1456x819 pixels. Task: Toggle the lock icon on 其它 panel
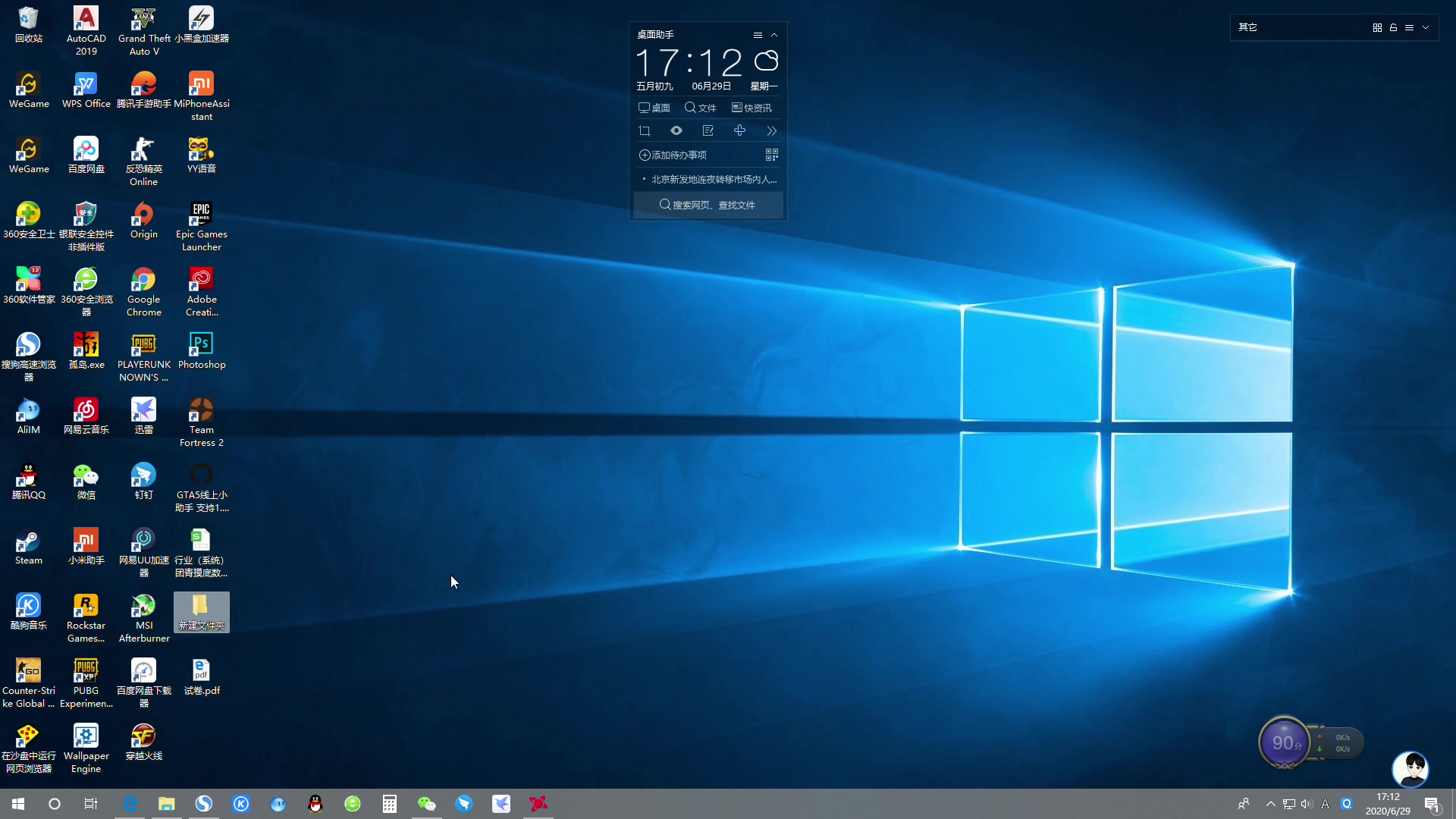click(x=1393, y=27)
